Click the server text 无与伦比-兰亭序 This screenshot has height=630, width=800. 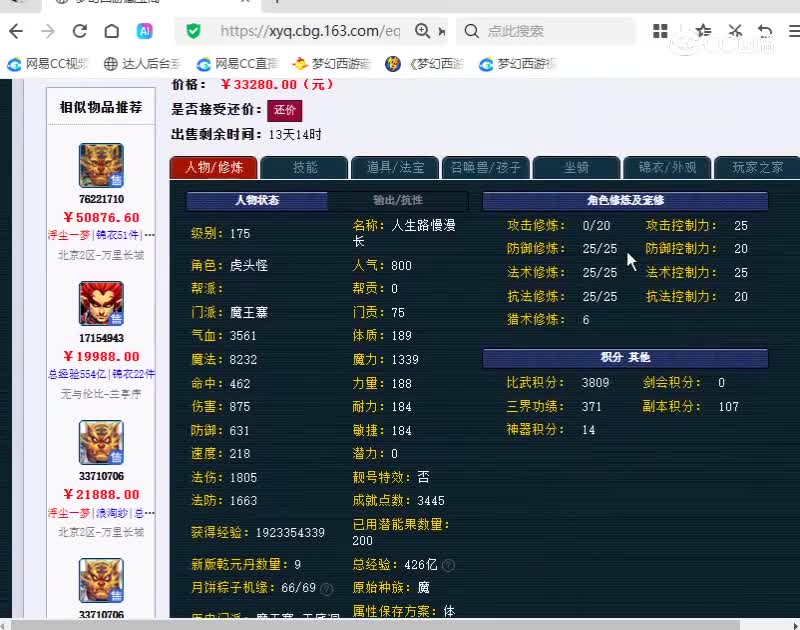tap(101, 394)
